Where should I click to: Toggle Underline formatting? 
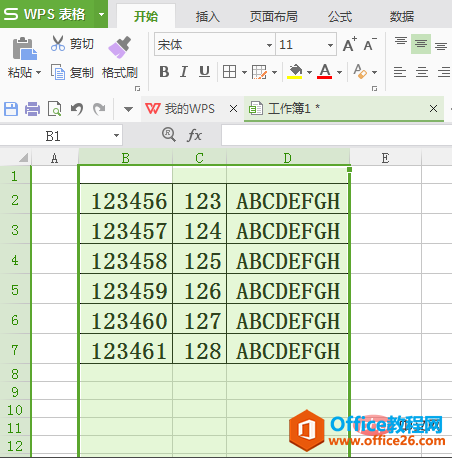(x=204, y=72)
